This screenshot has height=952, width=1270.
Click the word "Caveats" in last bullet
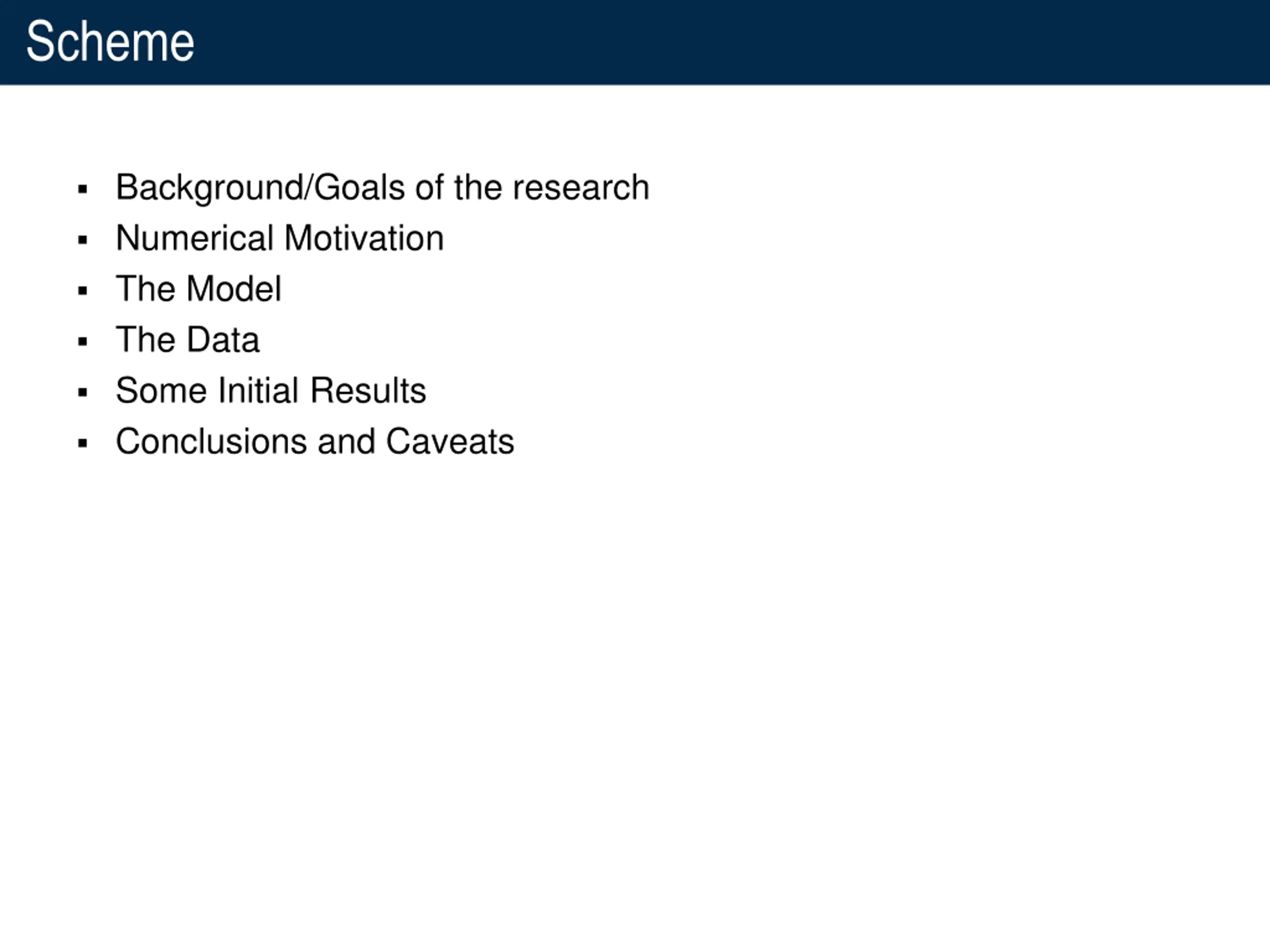click(x=449, y=441)
